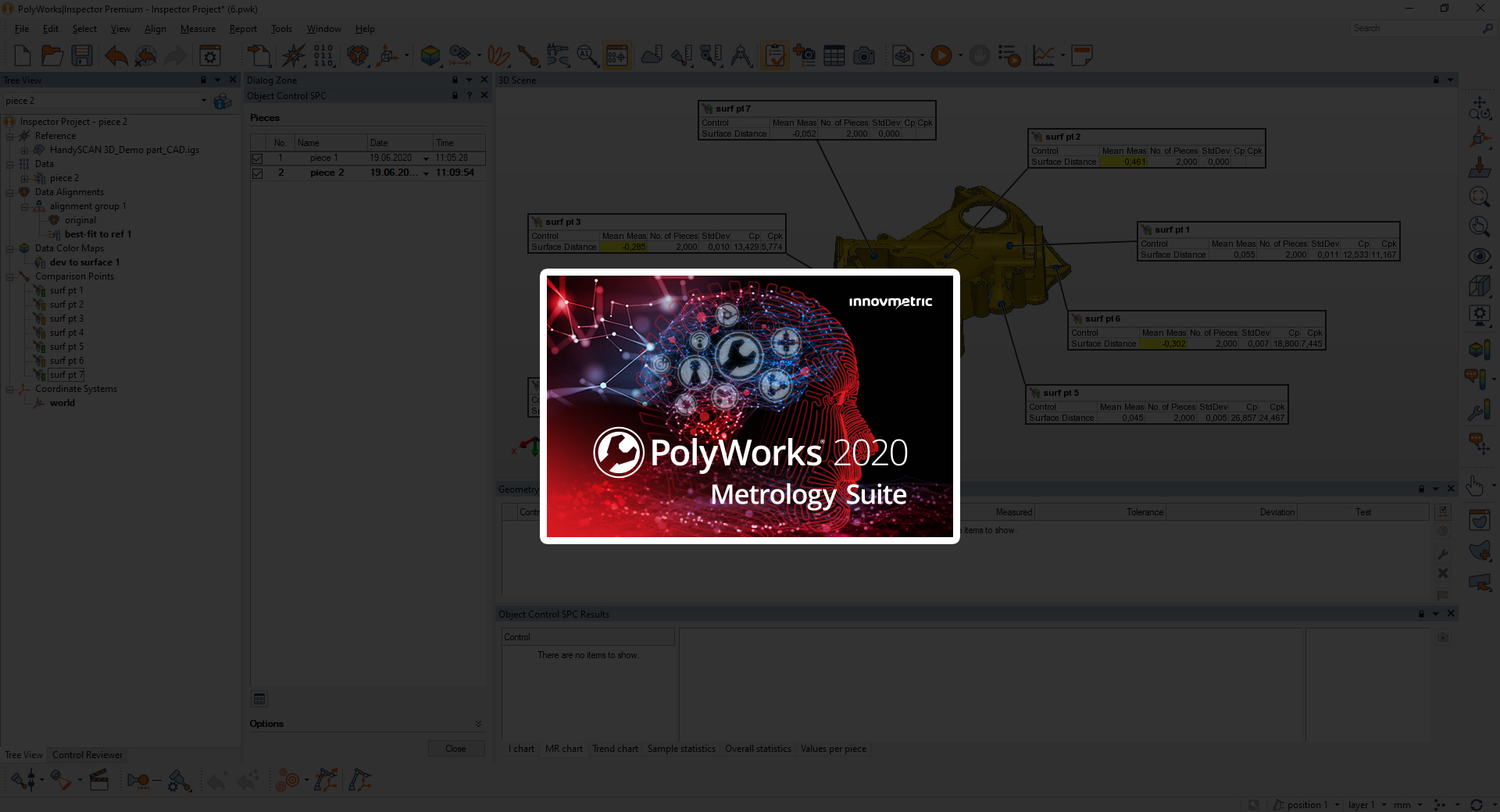This screenshot has height=812, width=1500.
Task: Click the Undo arrow in the toolbar
Action: tap(116, 55)
